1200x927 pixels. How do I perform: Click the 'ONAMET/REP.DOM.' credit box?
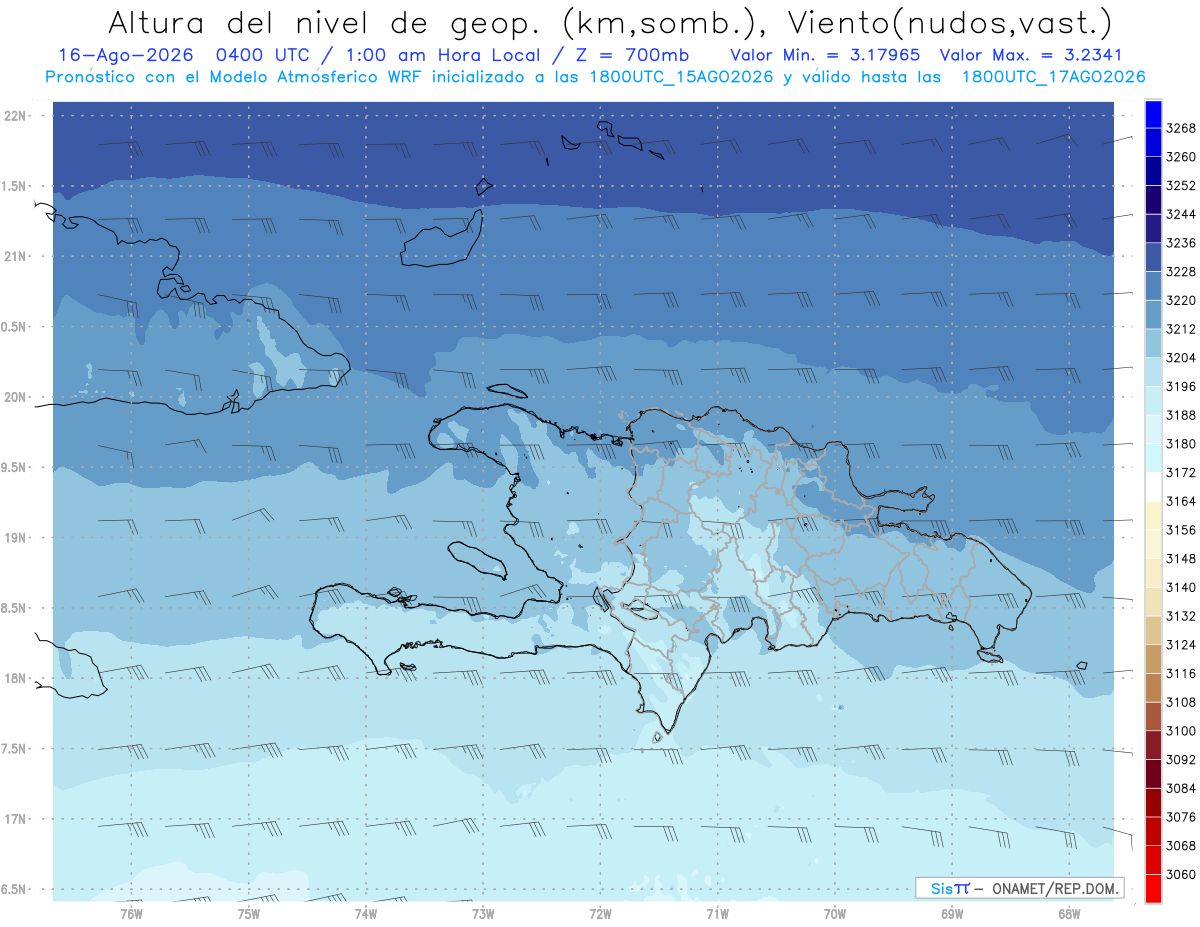1019,888
